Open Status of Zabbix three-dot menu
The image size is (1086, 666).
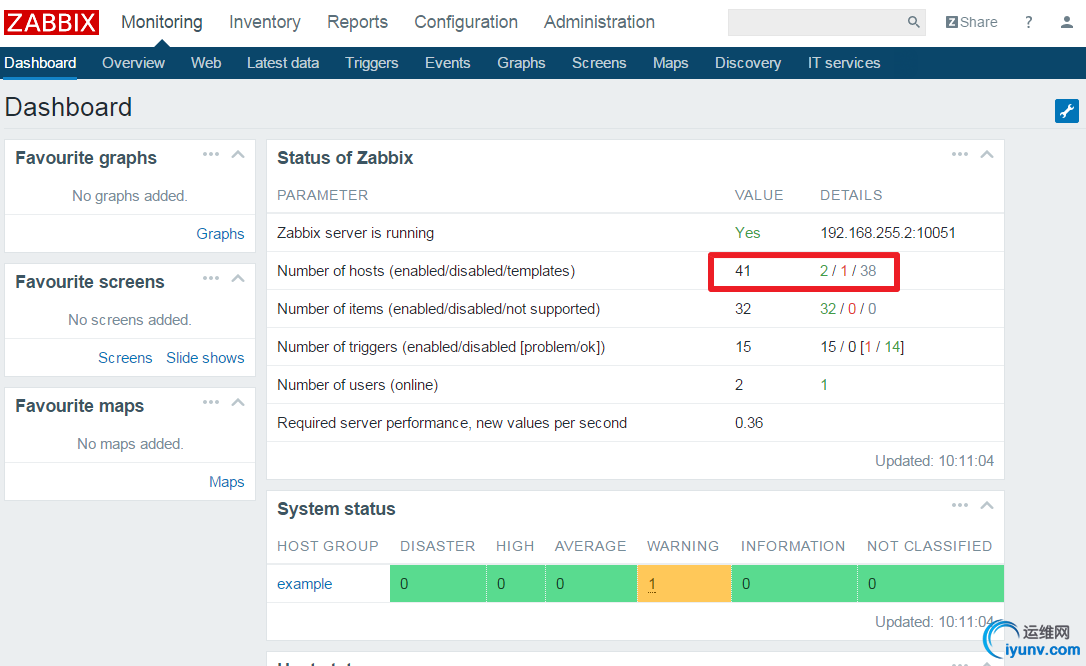960,154
